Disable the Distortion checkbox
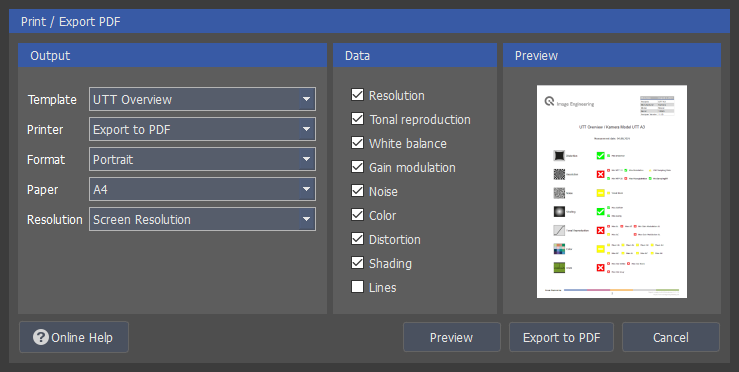The width and height of the screenshot is (739, 372). tap(357, 239)
